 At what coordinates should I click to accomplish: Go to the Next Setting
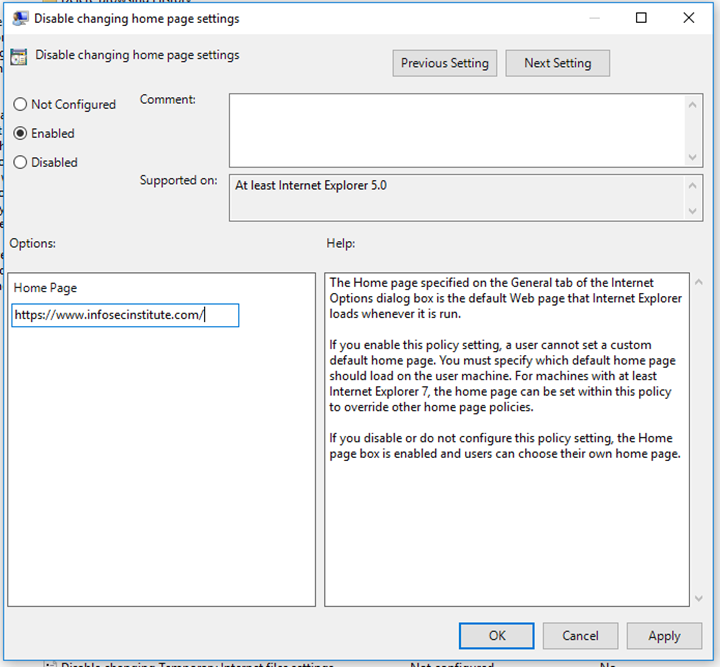click(x=558, y=63)
